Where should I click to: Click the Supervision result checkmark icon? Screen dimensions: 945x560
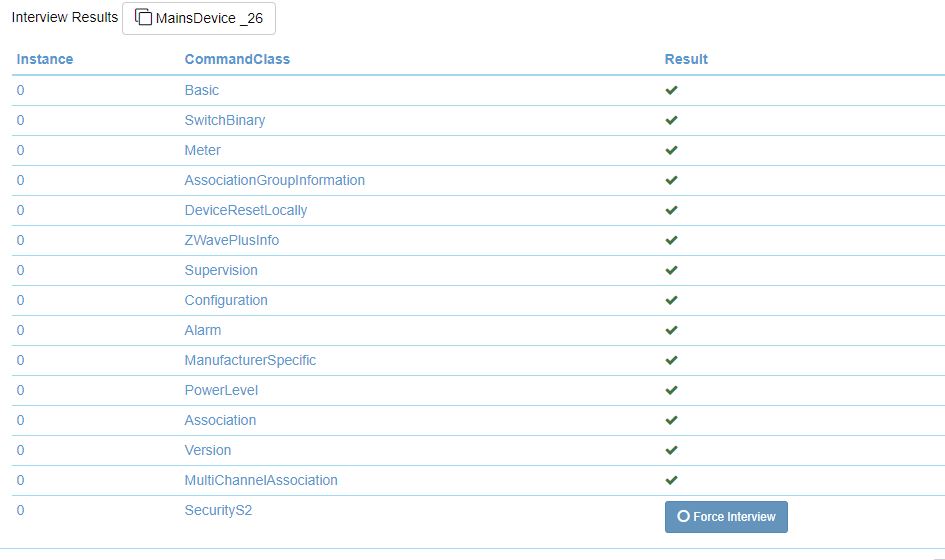coord(672,270)
